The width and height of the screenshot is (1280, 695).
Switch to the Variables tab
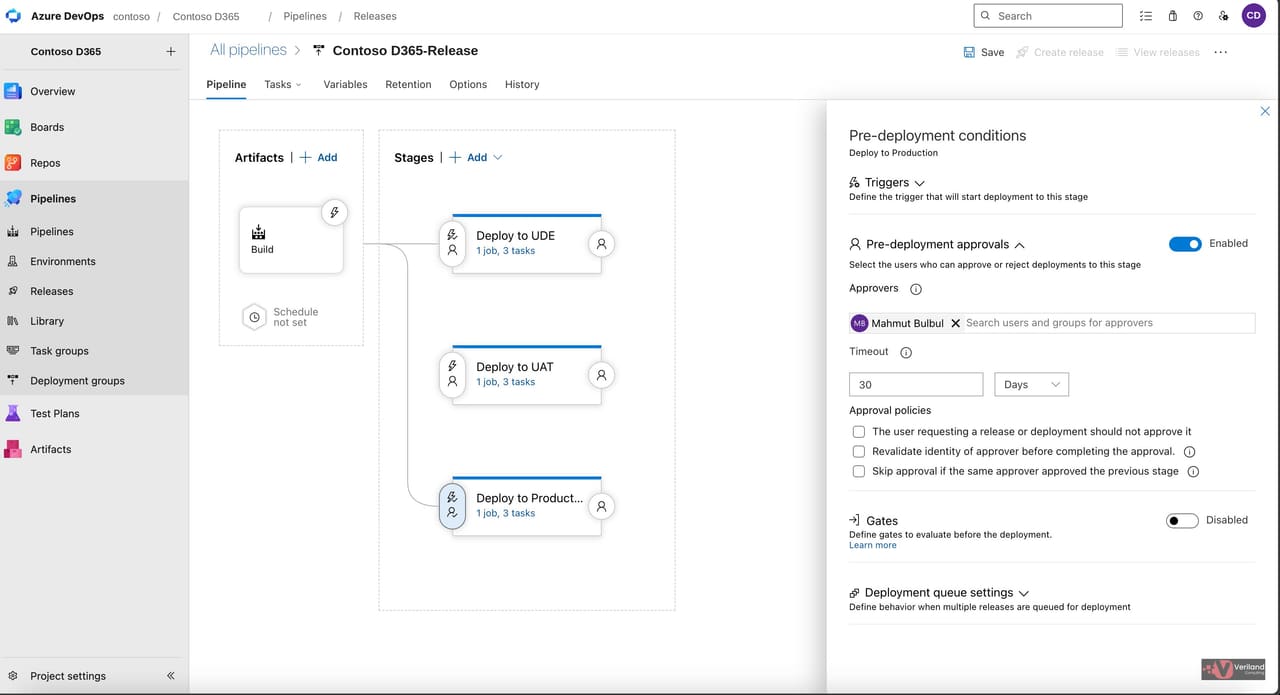[345, 85]
